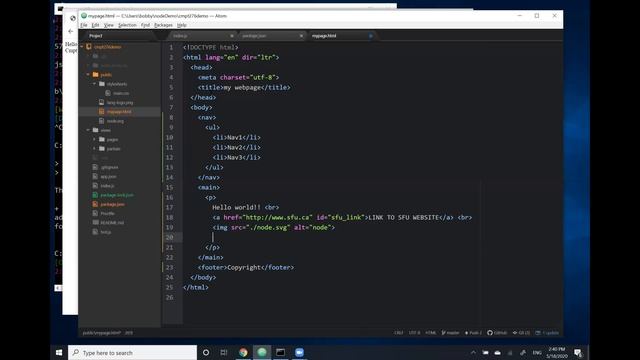
Task: Click the Push button in status bar
Action: click(473, 333)
